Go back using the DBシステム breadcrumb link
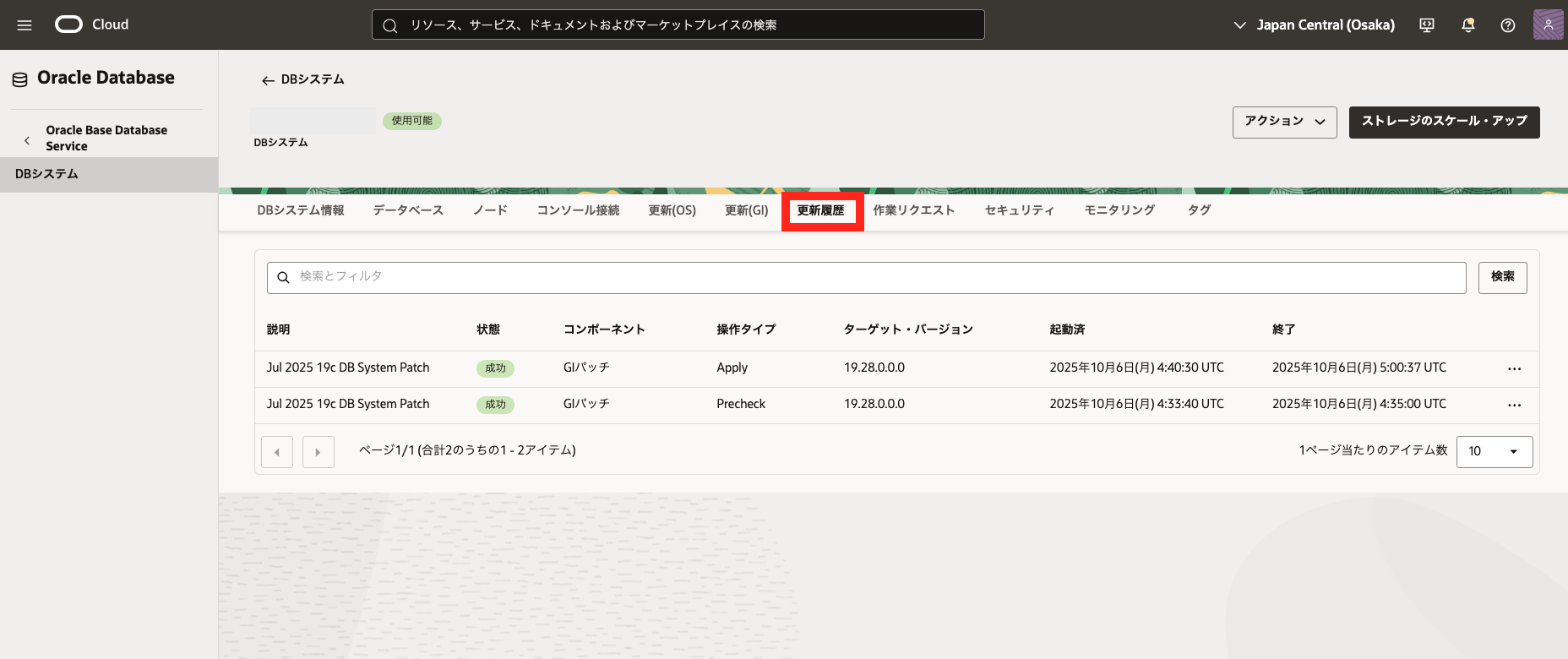Image resolution: width=1568 pixels, height=659 pixels. coord(303,79)
